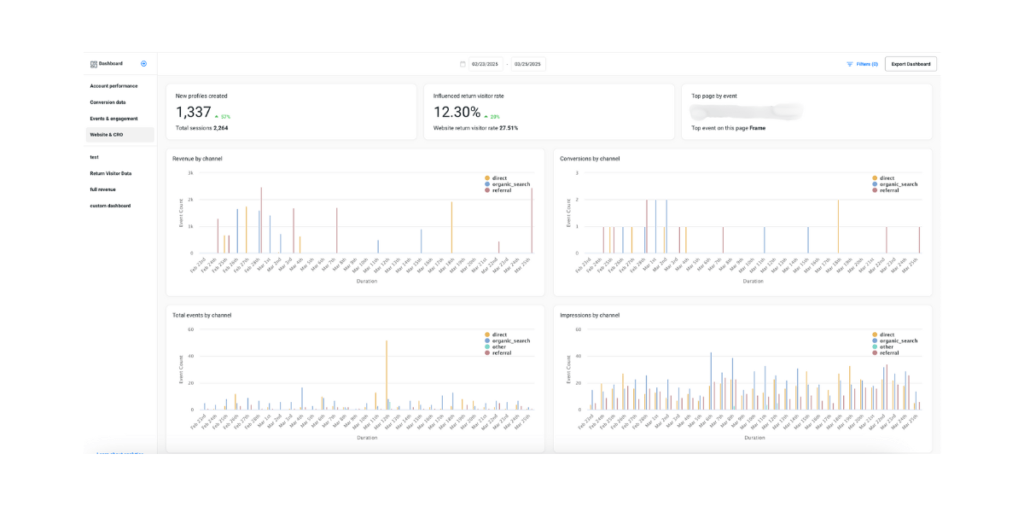Click the Mar 6th organic_search peak bar in Impressions
This screenshot has height=512, width=1024.
[x=711, y=381]
